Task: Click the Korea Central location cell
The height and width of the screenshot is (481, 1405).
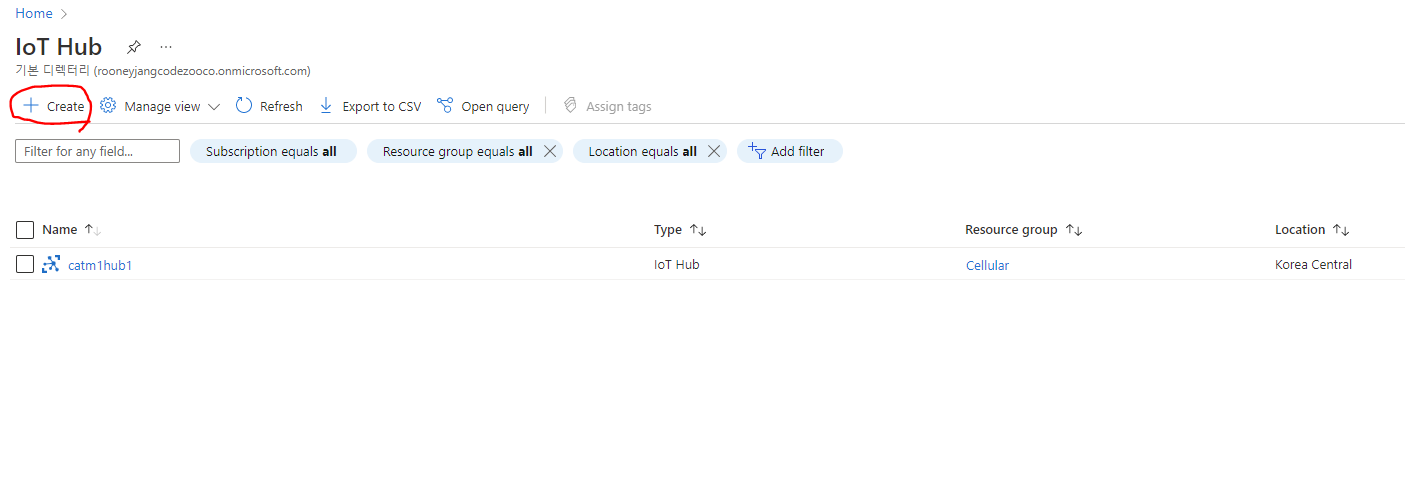Action: point(1313,264)
